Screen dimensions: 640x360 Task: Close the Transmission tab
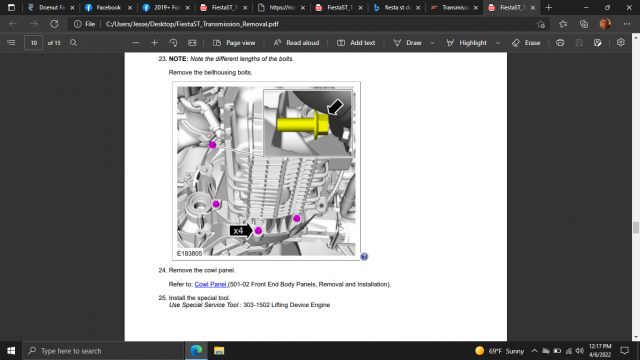pyautogui.click(x=476, y=8)
